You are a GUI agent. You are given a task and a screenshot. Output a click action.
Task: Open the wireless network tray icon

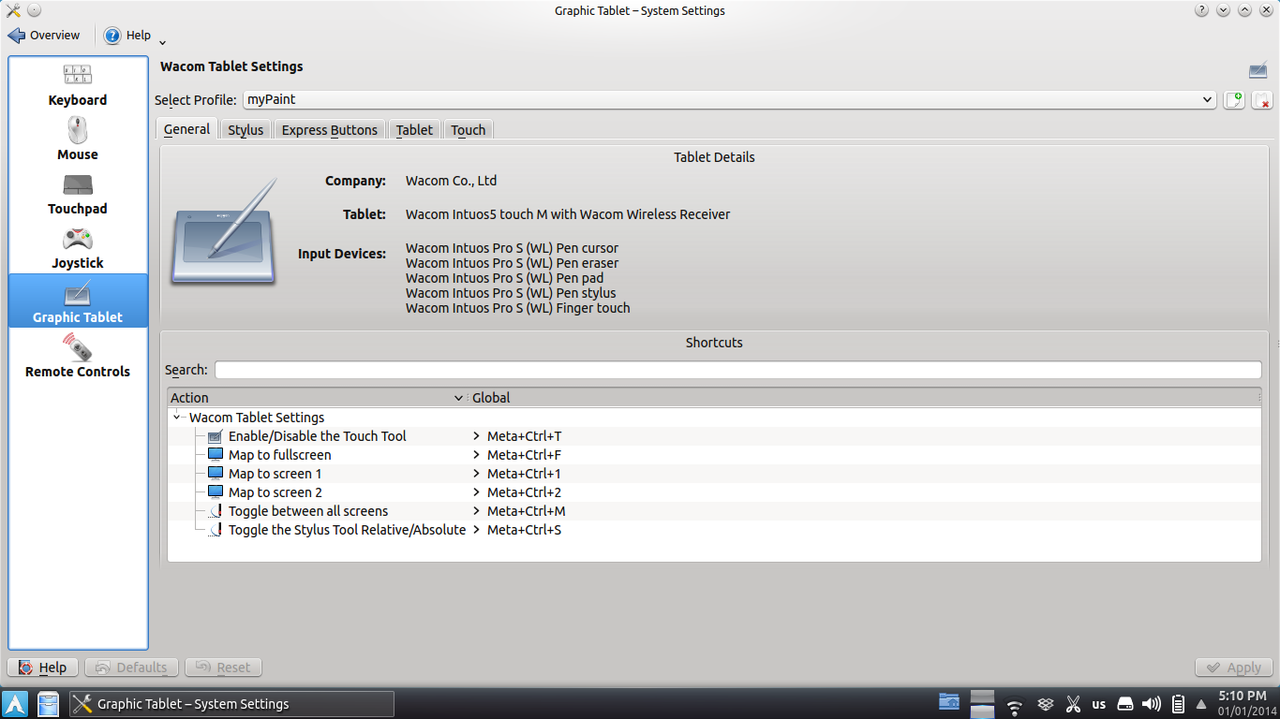tap(1014, 704)
